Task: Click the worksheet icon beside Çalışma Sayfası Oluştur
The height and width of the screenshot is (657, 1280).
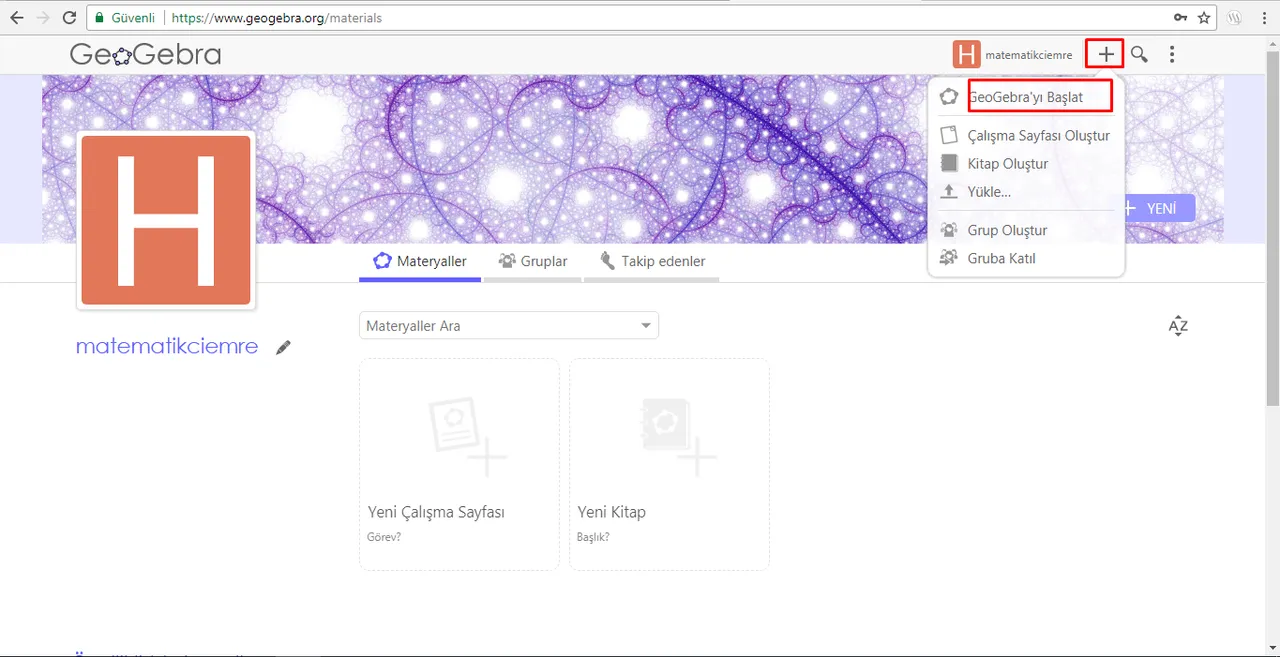Action: (949, 135)
